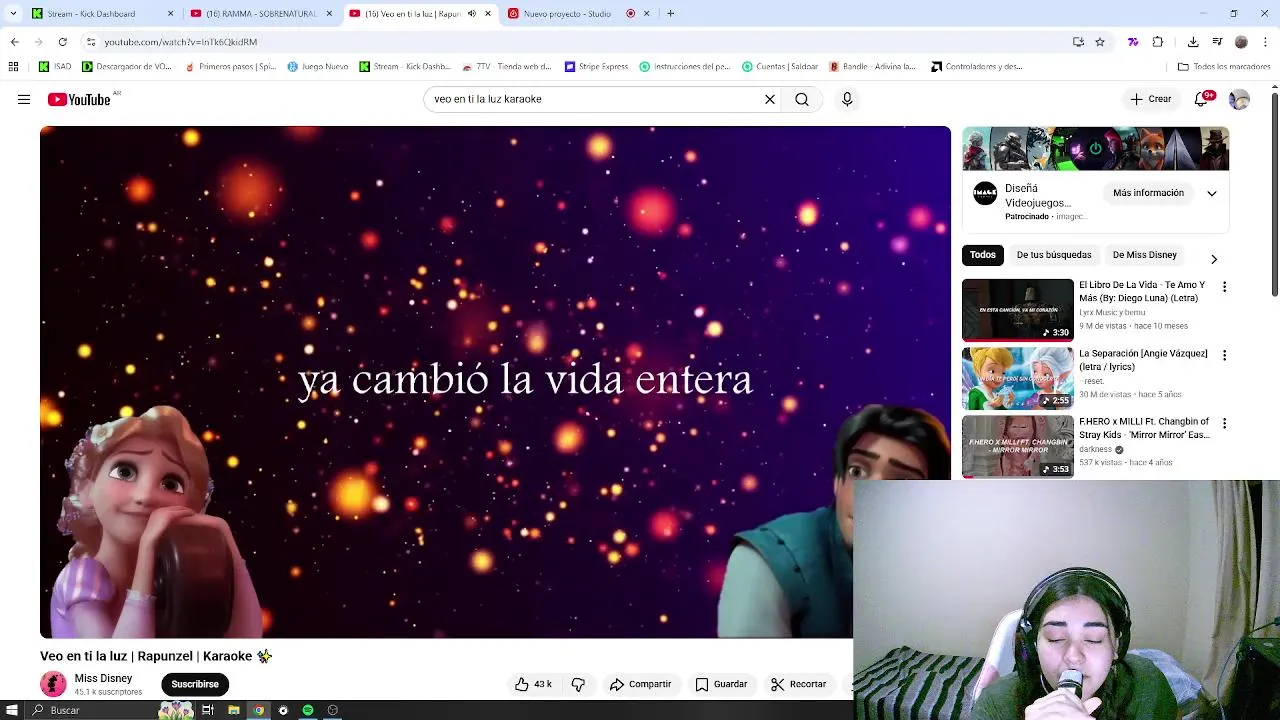Open a new browser tab
This screenshot has height=720, width=1280.
tap(670, 13)
